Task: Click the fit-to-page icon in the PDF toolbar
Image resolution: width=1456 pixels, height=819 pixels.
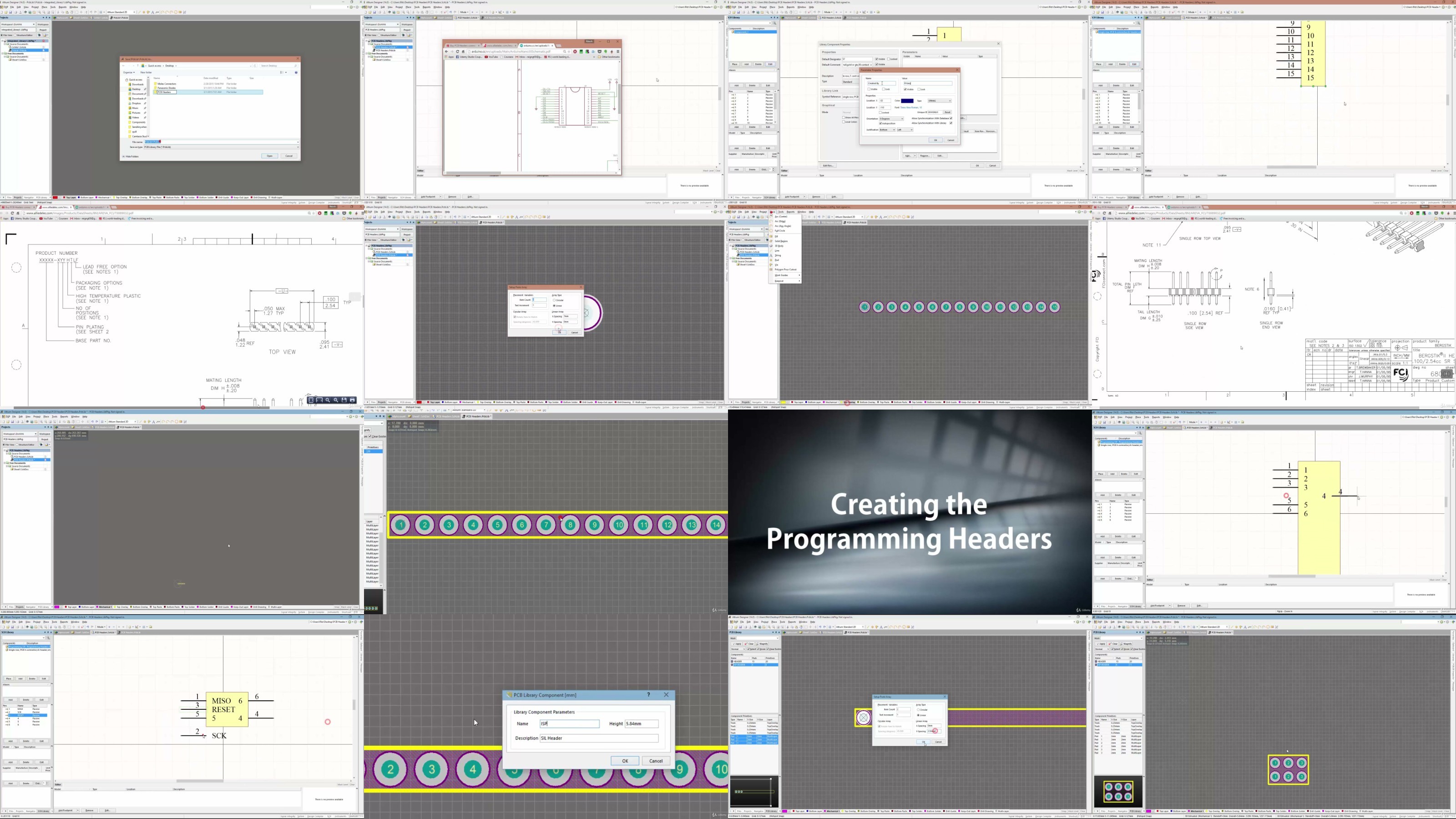Action: (311, 400)
